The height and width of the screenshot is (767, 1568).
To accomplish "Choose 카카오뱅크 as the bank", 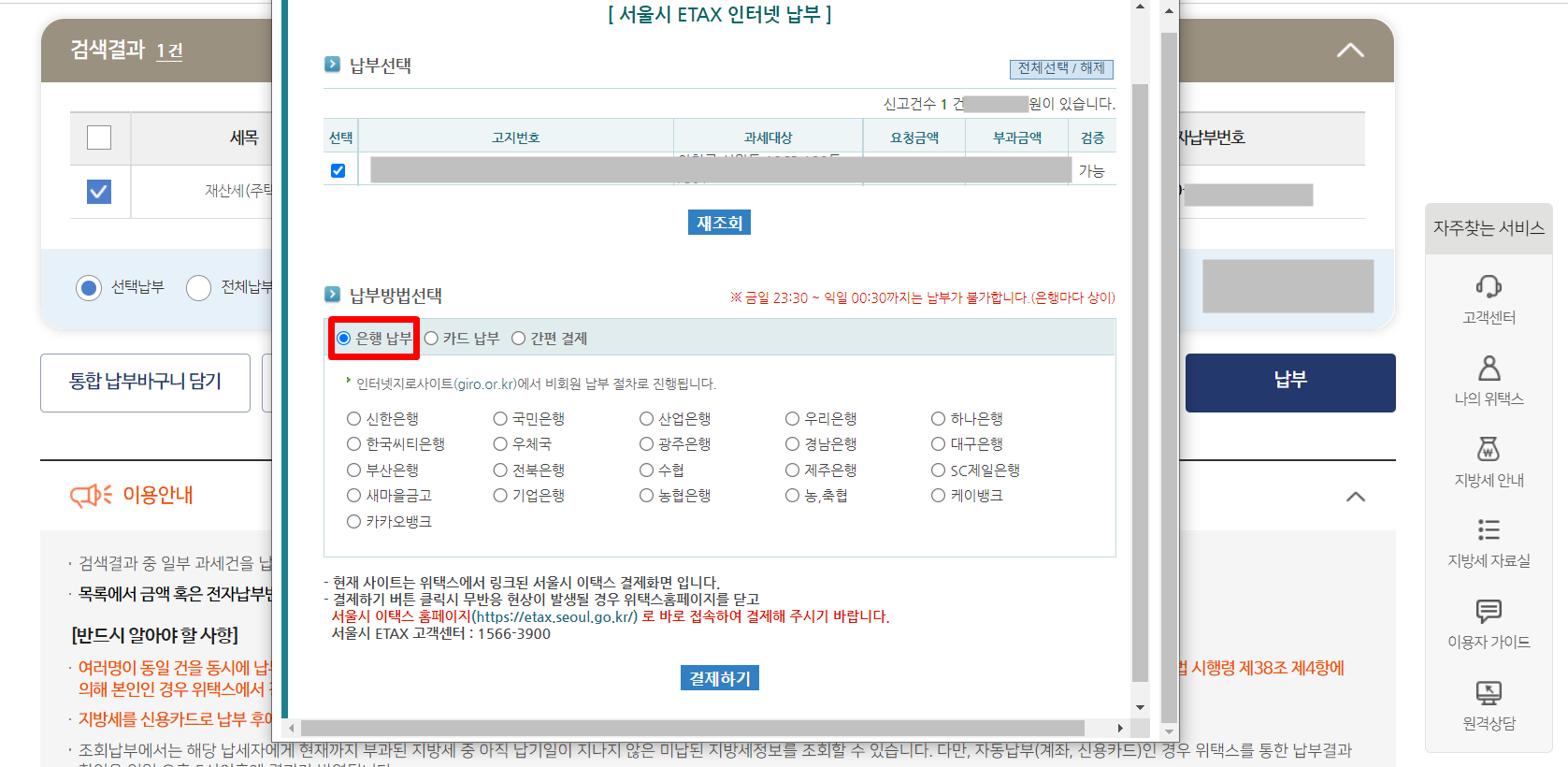I will (353, 521).
